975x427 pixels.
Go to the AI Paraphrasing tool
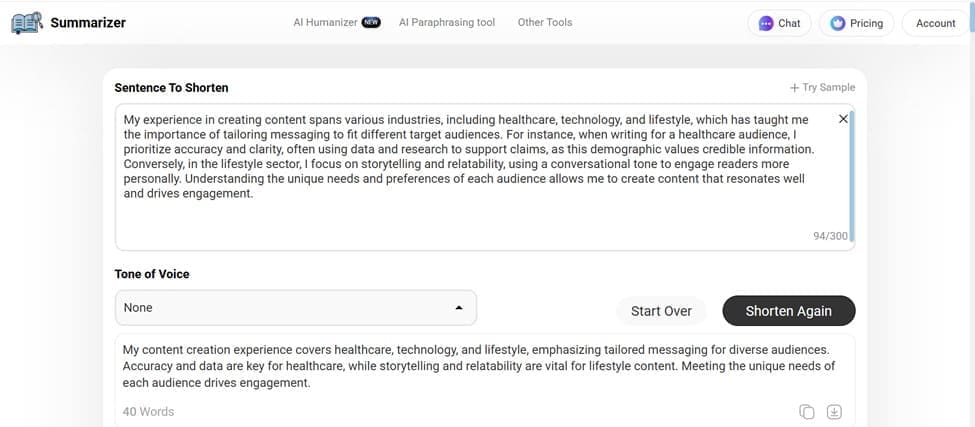tap(446, 22)
